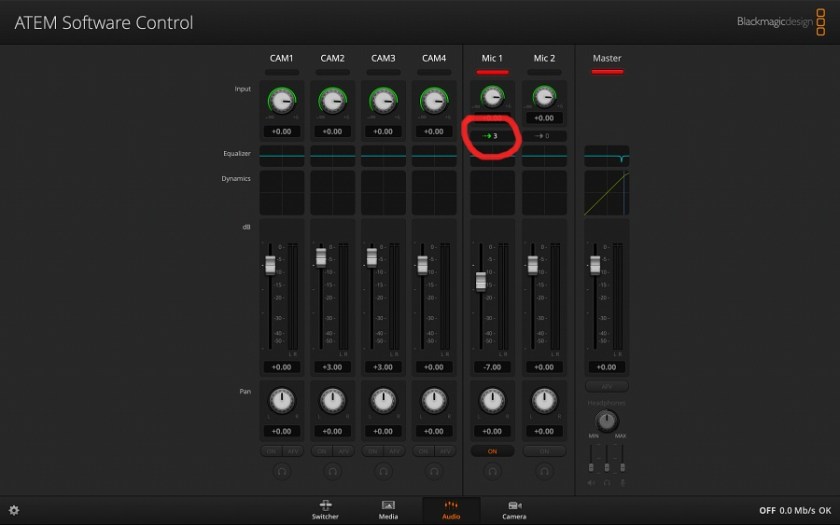Click the Mic 1 input gain knob
Viewport: 840px width, 525px height.
click(x=492, y=97)
